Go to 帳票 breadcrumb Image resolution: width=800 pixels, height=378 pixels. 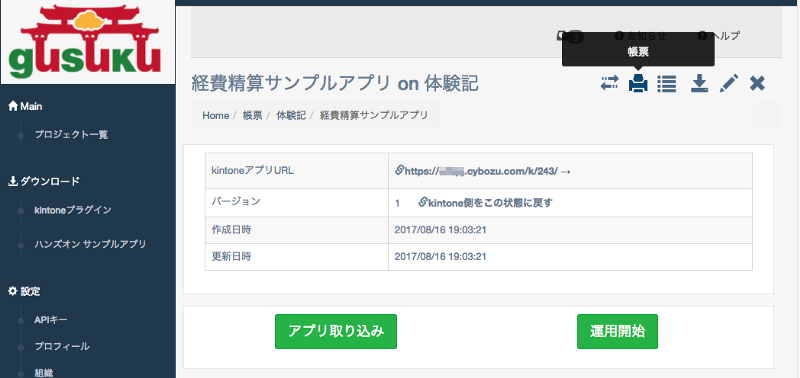coord(253,116)
